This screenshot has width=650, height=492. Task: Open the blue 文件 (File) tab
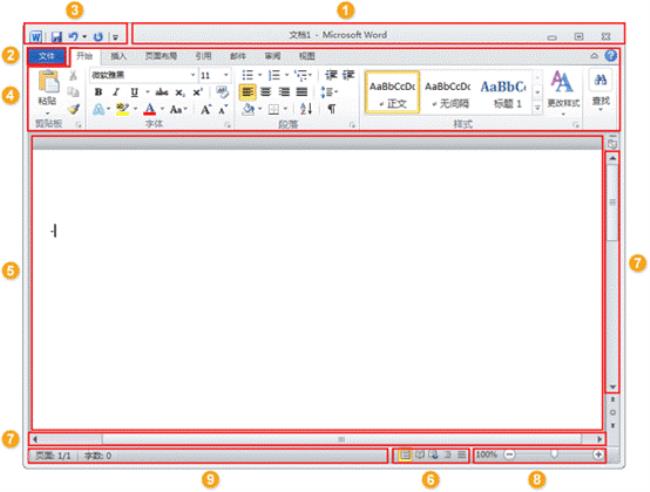tap(46, 56)
